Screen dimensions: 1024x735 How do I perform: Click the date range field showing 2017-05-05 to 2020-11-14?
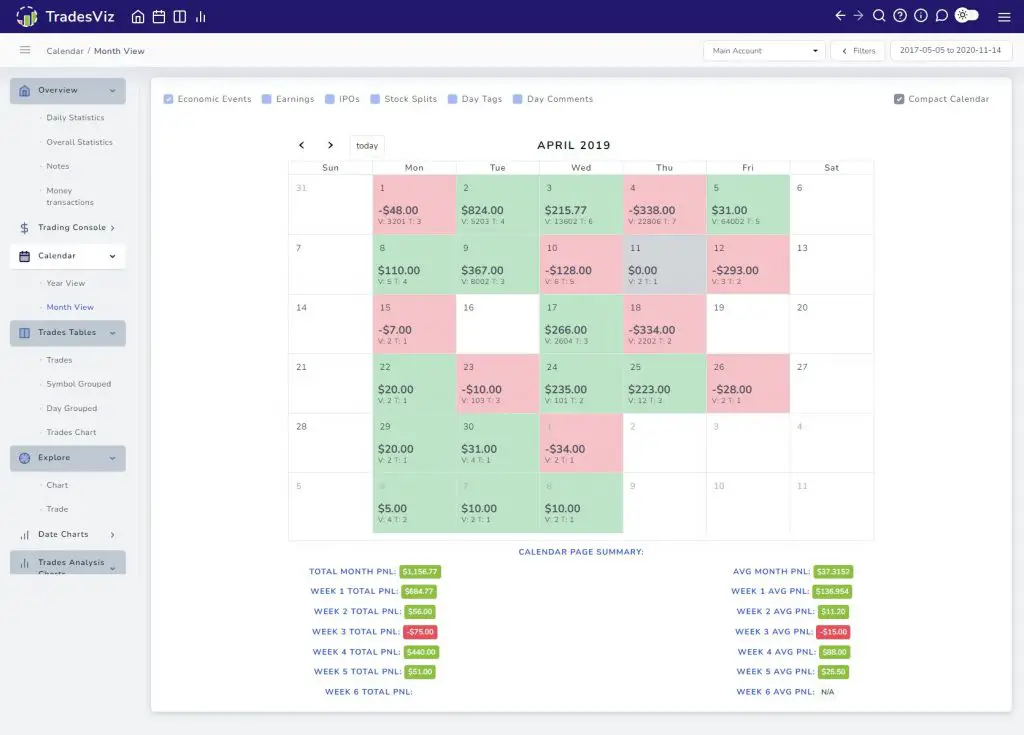950,50
